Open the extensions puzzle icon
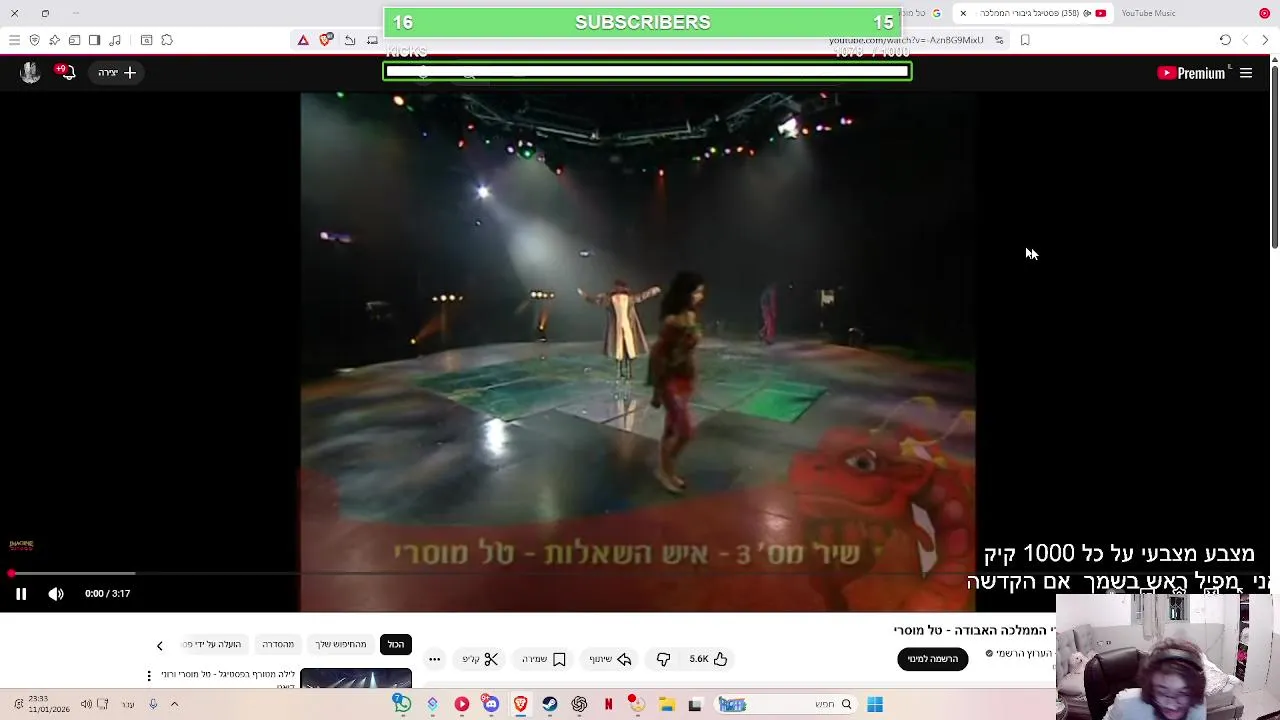 pos(167,40)
